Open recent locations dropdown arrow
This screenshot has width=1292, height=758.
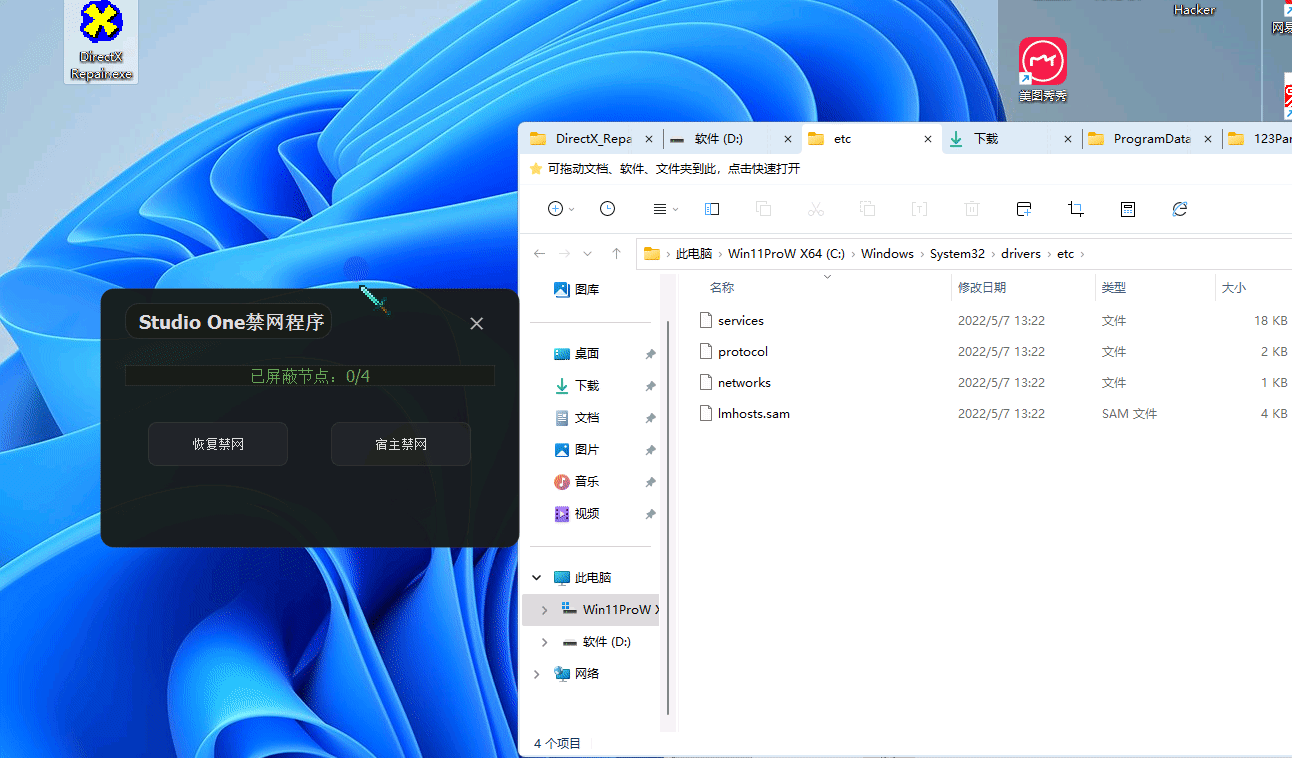click(x=587, y=254)
